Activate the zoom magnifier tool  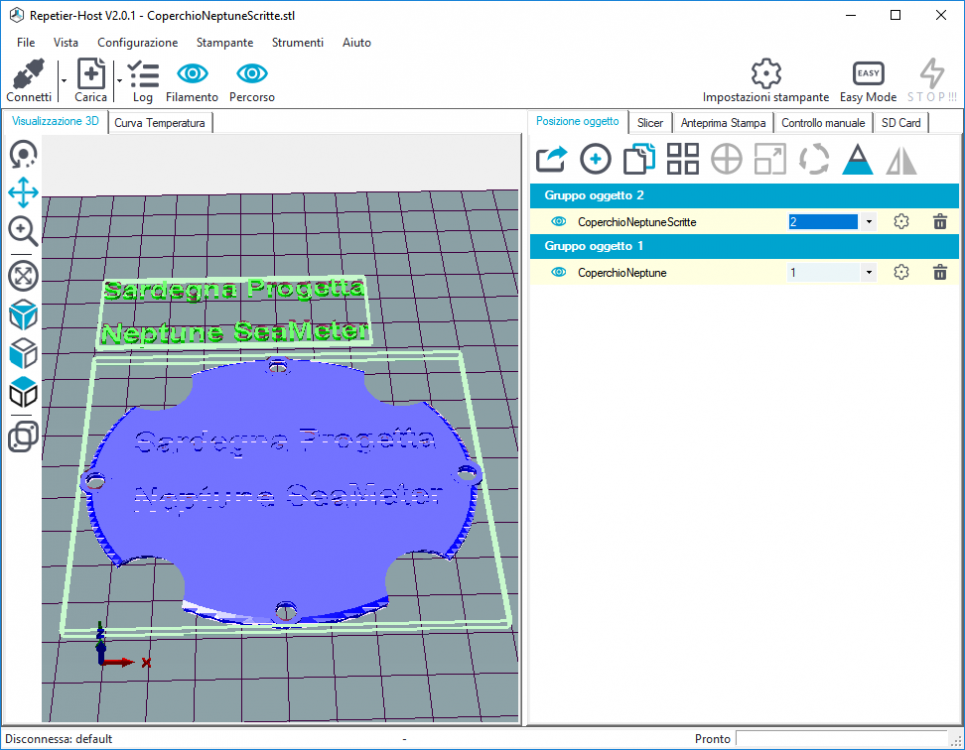tap(23, 231)
